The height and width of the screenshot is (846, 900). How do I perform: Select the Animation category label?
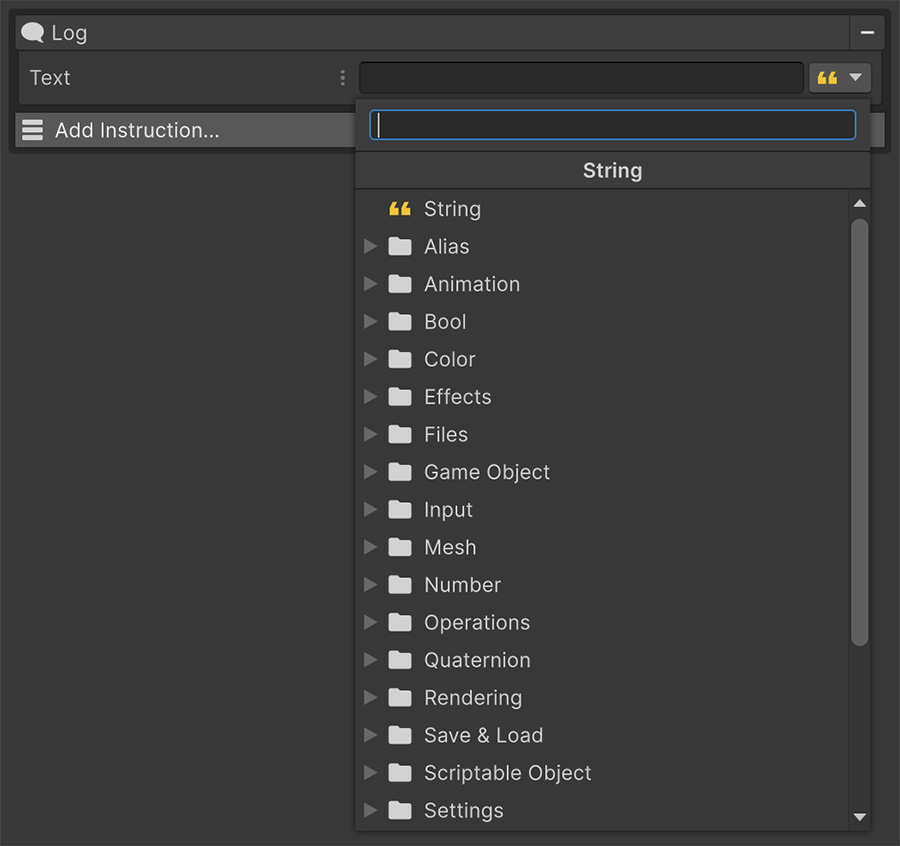[472, 284]
